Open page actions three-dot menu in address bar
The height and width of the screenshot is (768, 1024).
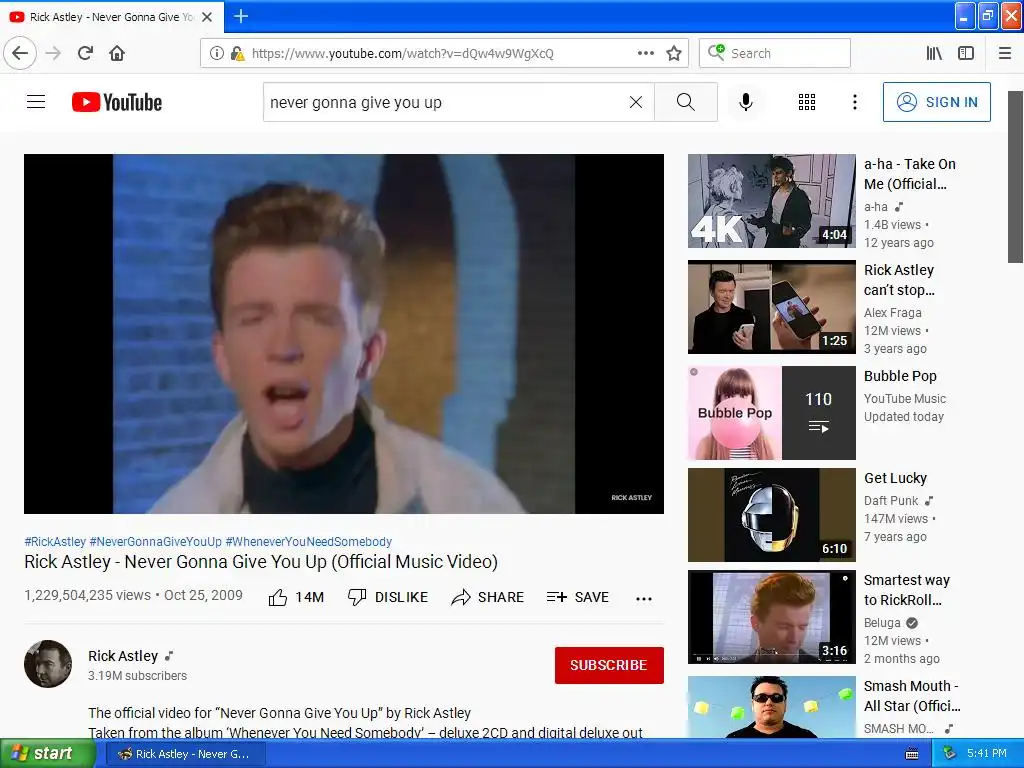point(645,53)
